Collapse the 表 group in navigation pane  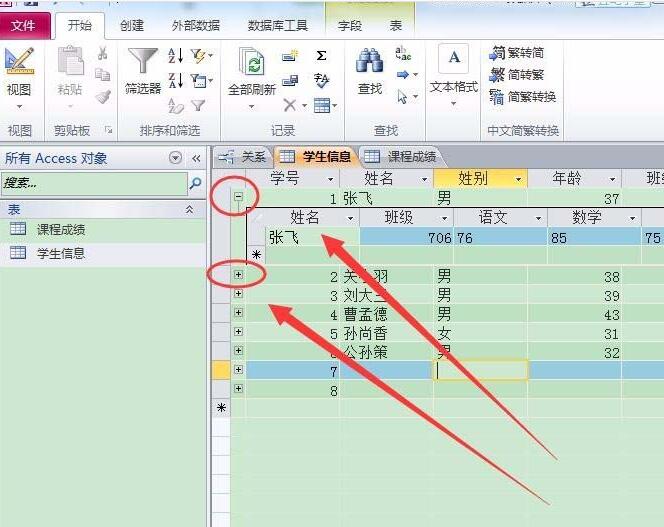point(189,210)
